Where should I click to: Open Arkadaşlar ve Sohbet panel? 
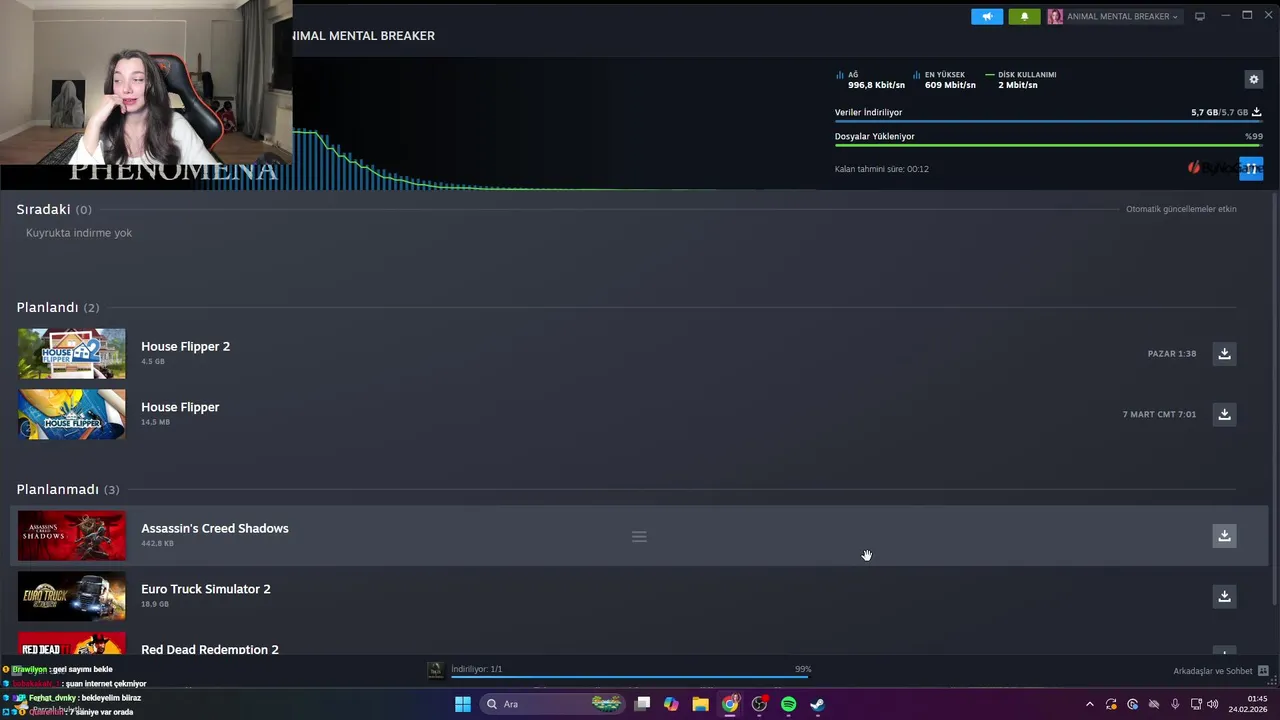[1212, 671]
